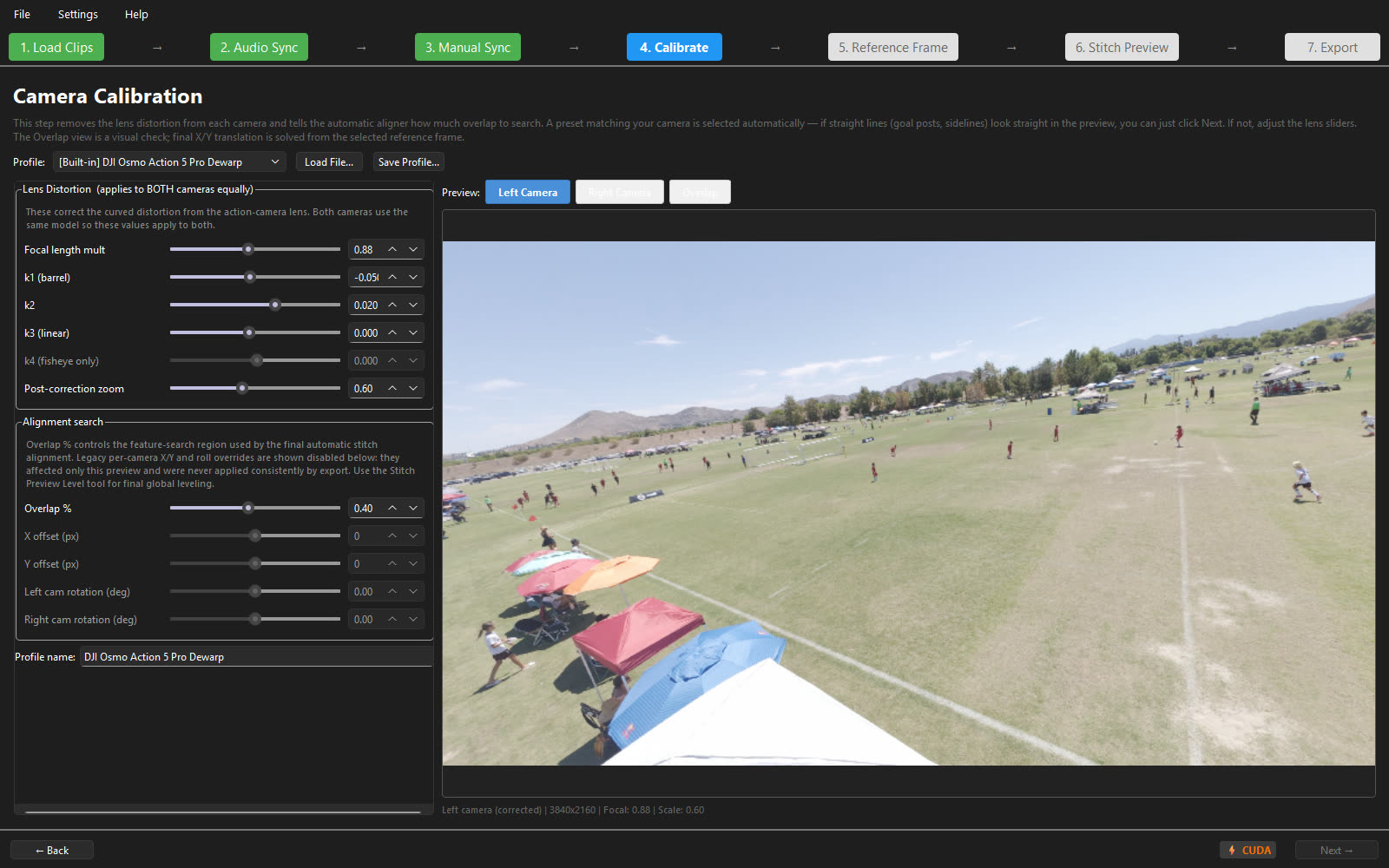Viewport: 1389px width, 868px height.
Task: Click the Save Profile... button
Action: coord(409,162)
